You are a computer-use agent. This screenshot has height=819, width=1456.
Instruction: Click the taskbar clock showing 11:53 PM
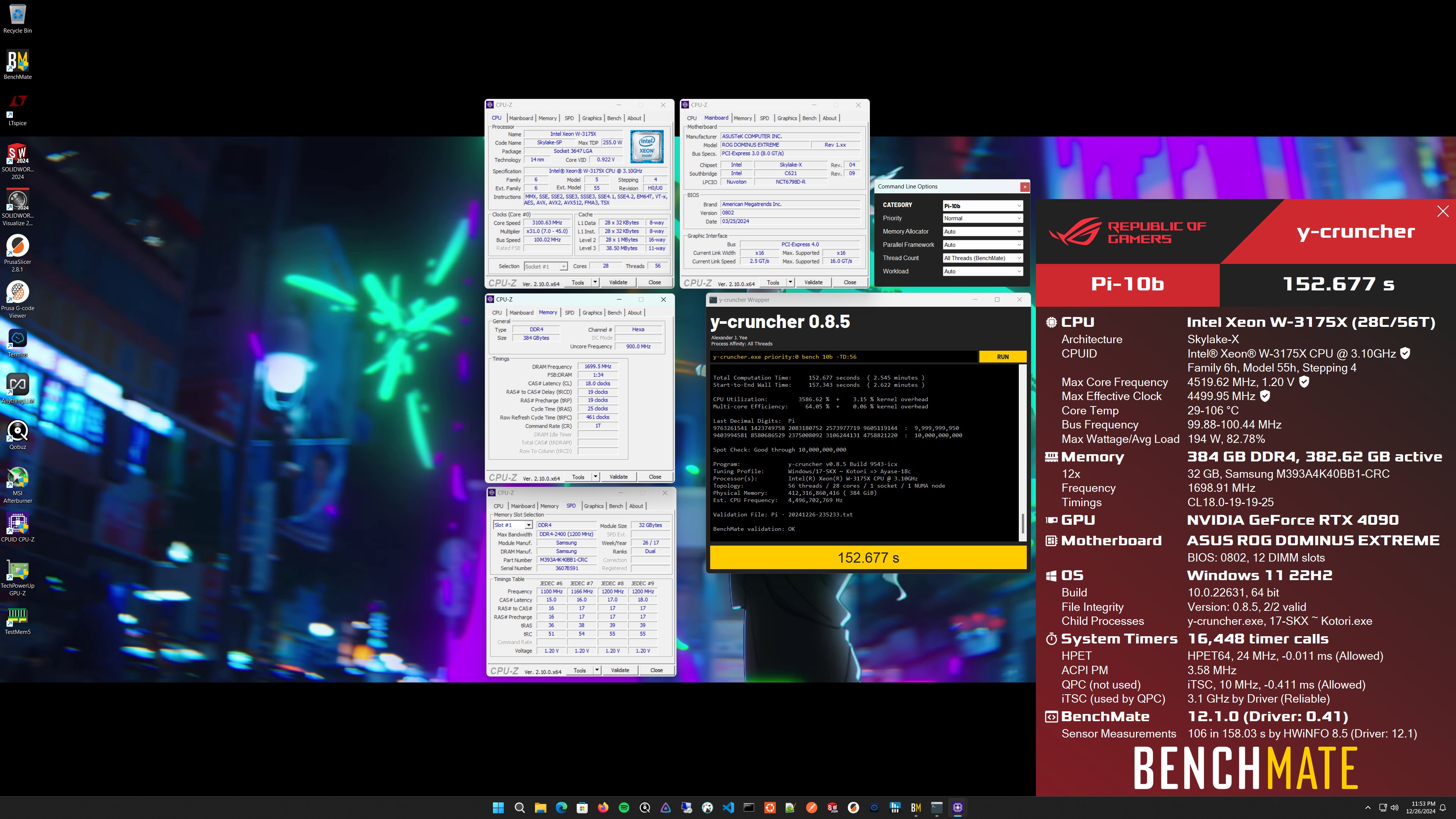click(x=1420, y=808)
